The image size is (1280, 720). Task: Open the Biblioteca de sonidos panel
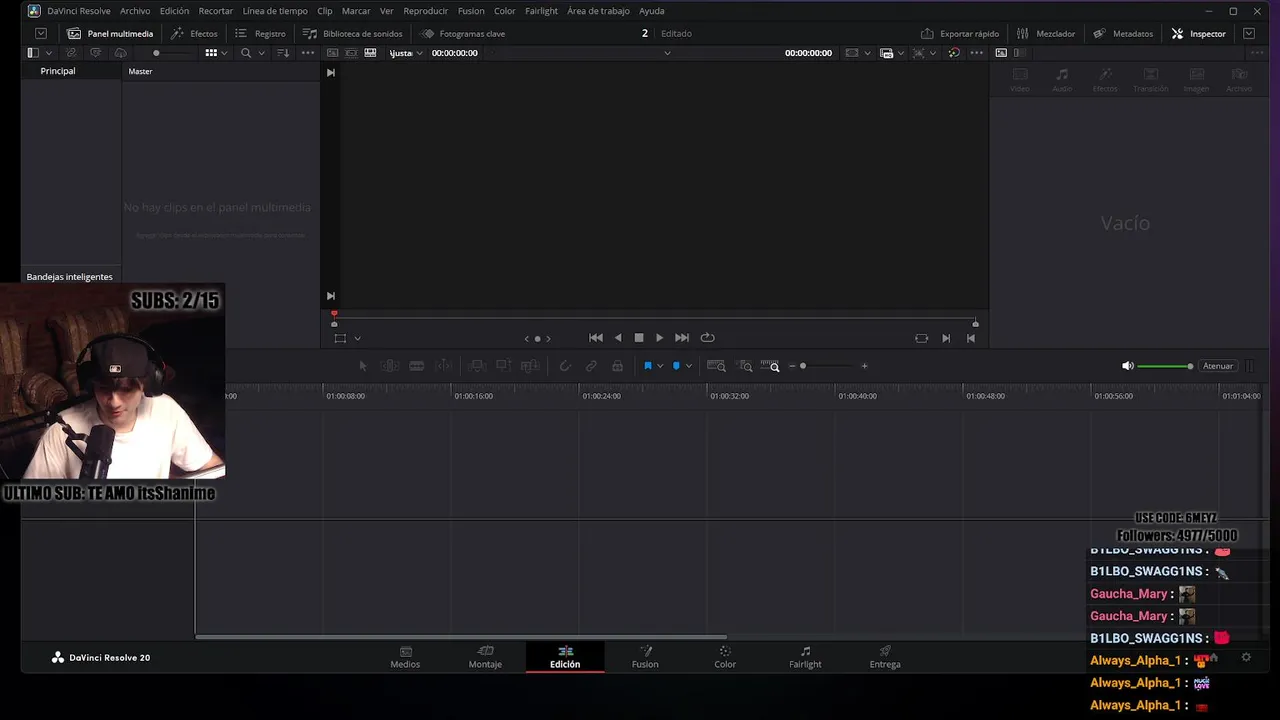pos(352,33)
